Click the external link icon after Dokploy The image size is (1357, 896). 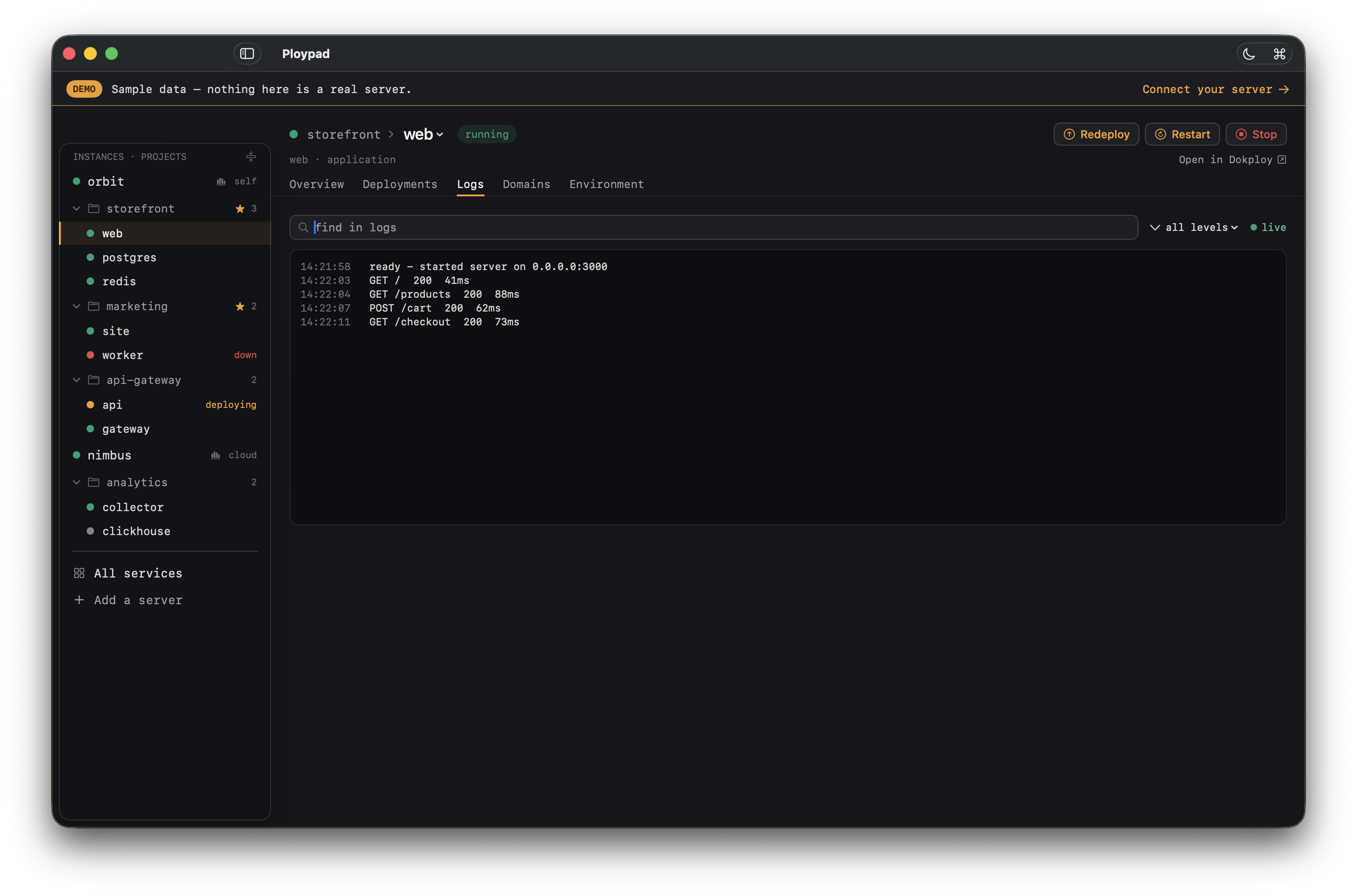coord(1282,159)
